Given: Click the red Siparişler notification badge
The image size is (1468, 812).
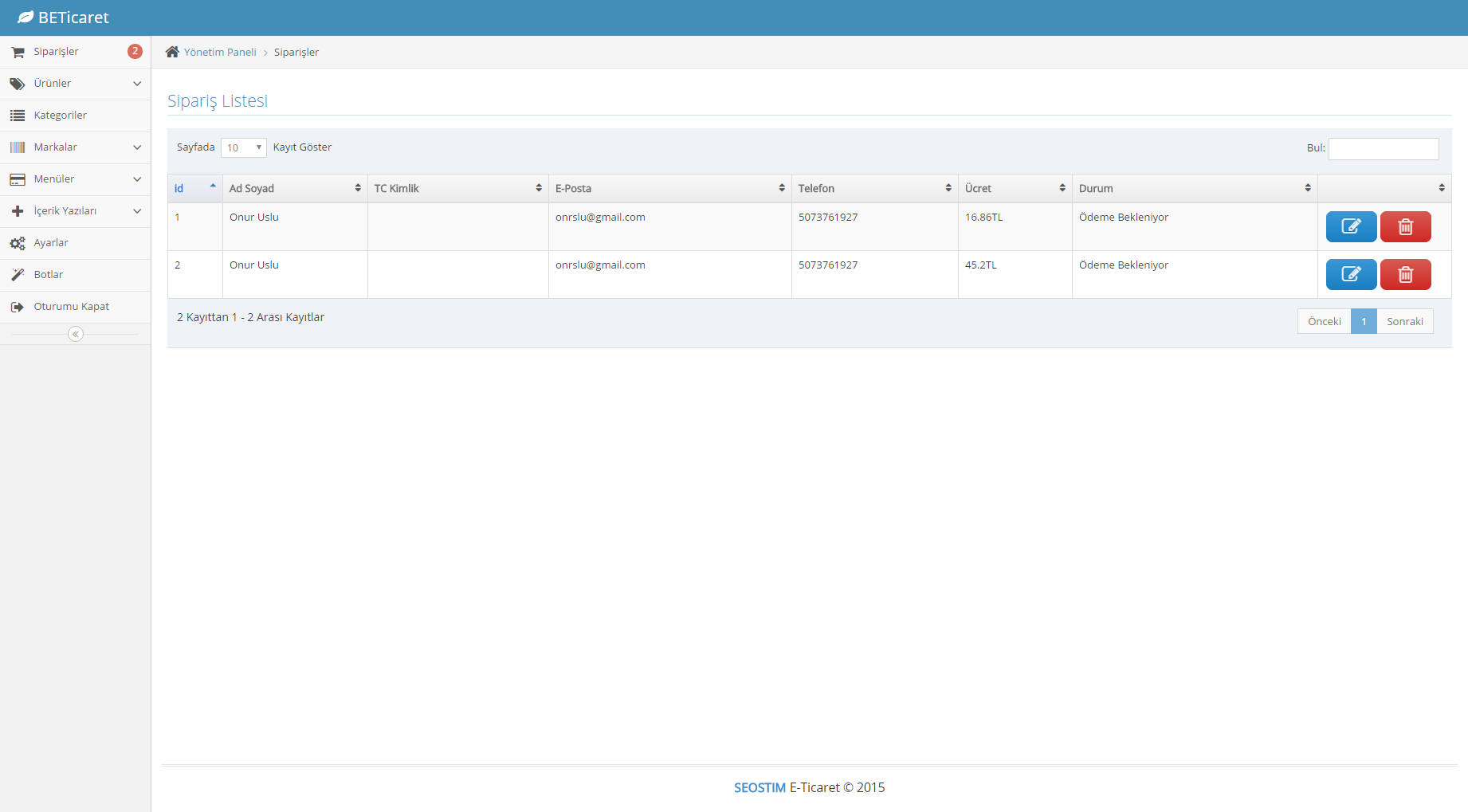Looking at the screenshot, I should click(x=135, y=51).
